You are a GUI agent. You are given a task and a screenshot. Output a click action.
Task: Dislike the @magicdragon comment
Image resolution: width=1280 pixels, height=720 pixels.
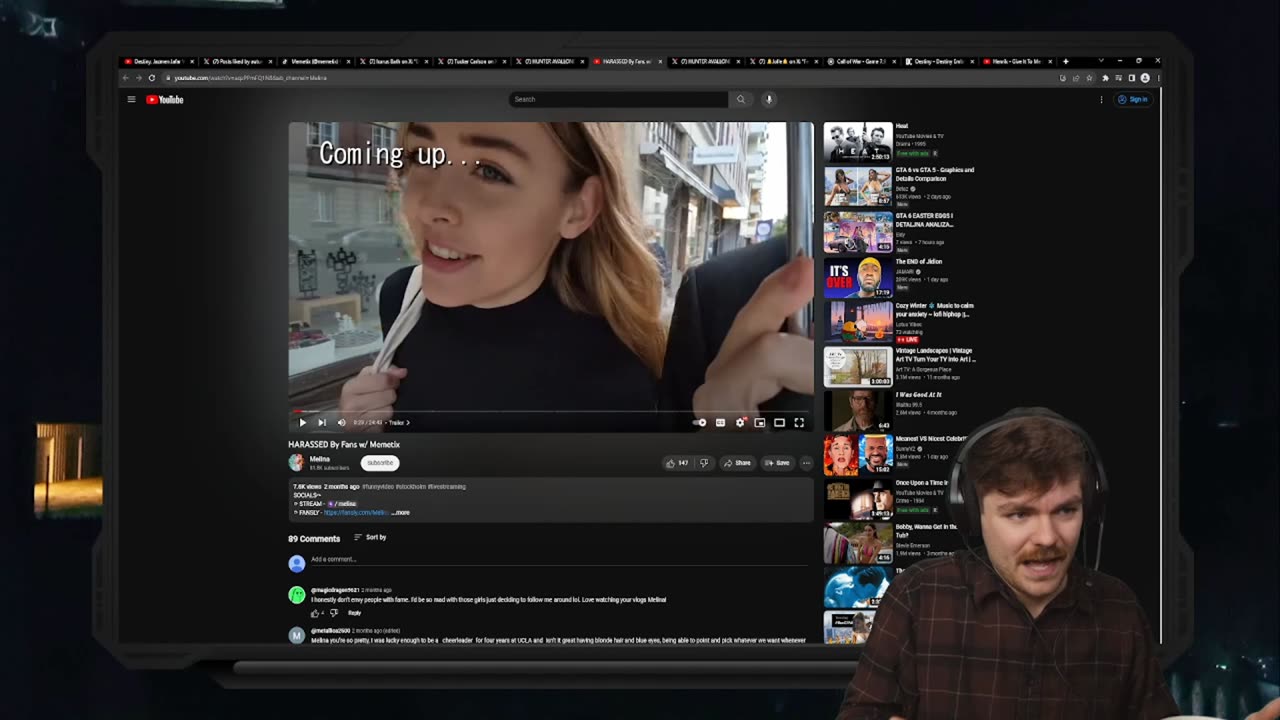pos(333,613)
